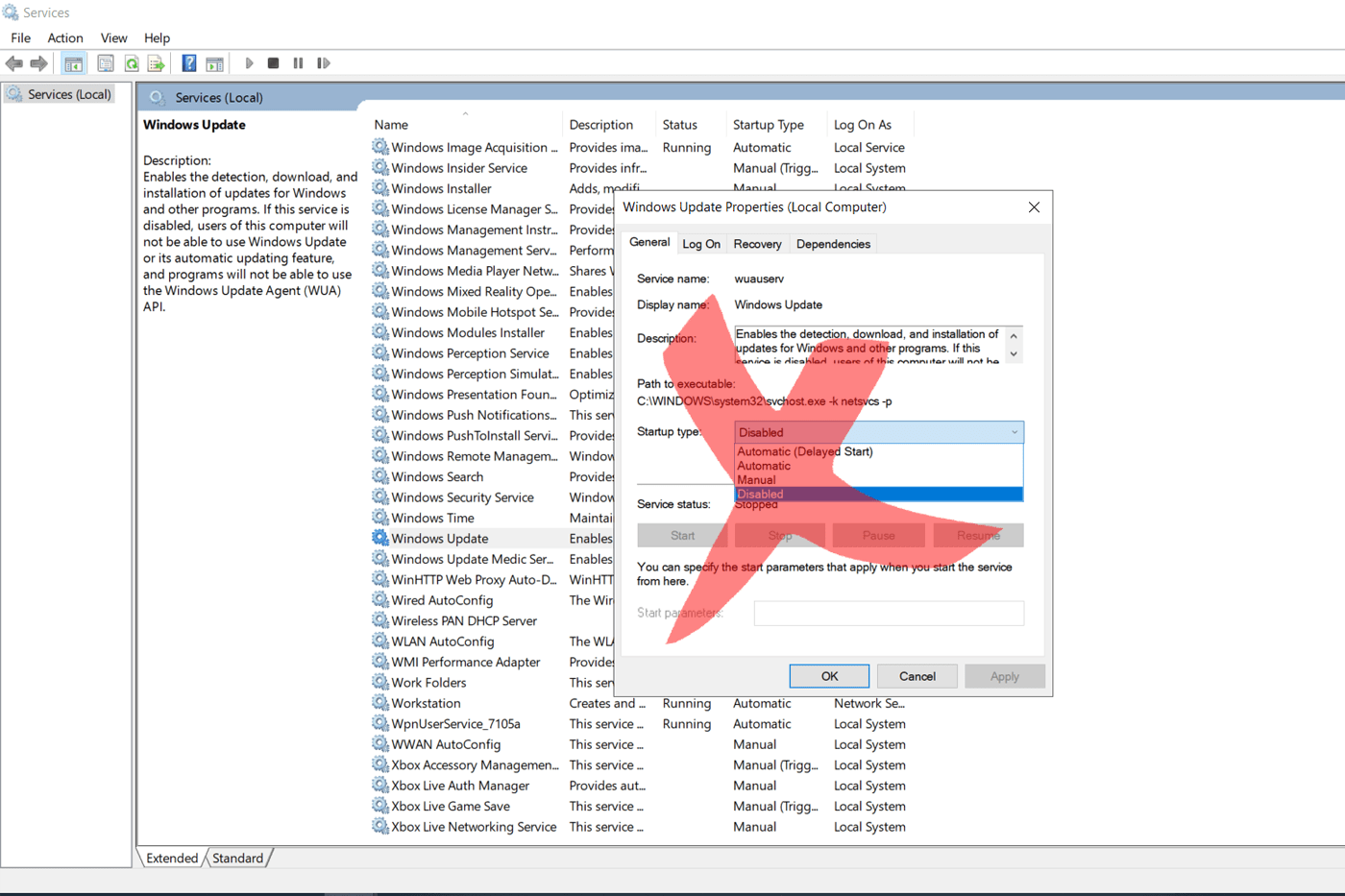Click the gear icon beside WWAN AutoConfig
Image resolution: width=1345 pixels, height=896 pixels.
(380, 744)
